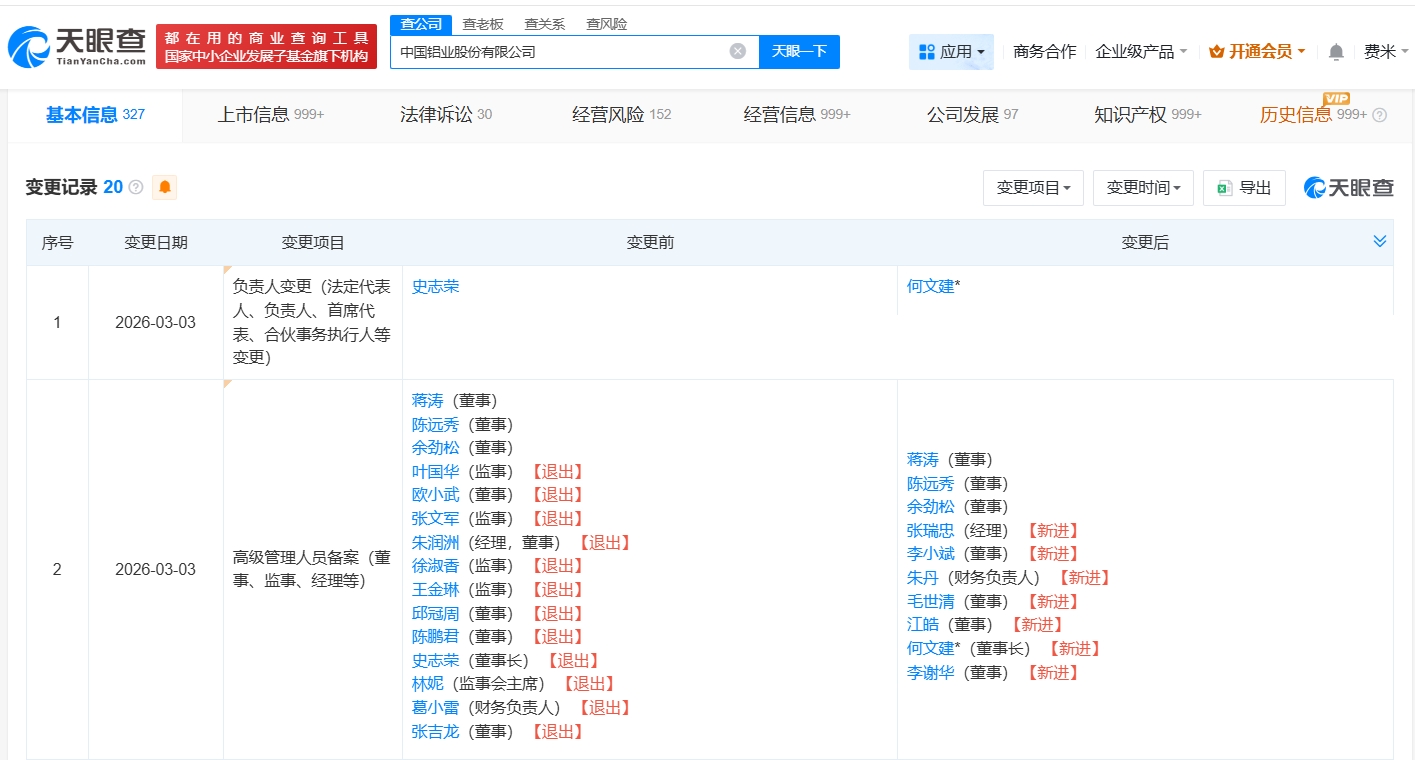The height and width of the screenshot is (760, 1415).
Task: Toggle the orange change record alert bell
Action: (x=165, y=187)
